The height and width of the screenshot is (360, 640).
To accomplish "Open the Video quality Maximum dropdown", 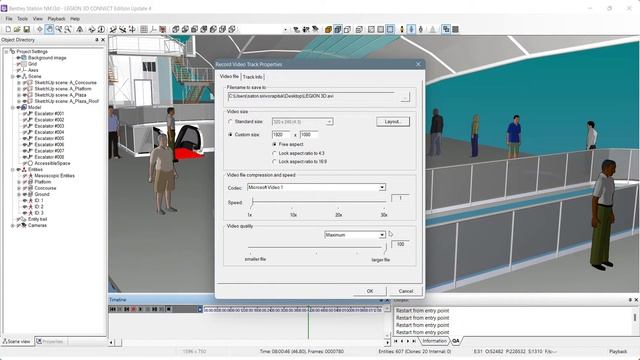I will click(x=382, y=235).
